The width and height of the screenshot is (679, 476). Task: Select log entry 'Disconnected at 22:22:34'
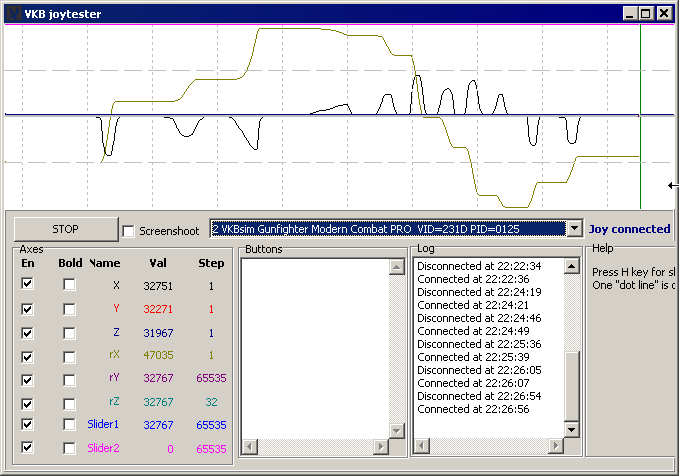click(x=479, y=266)
